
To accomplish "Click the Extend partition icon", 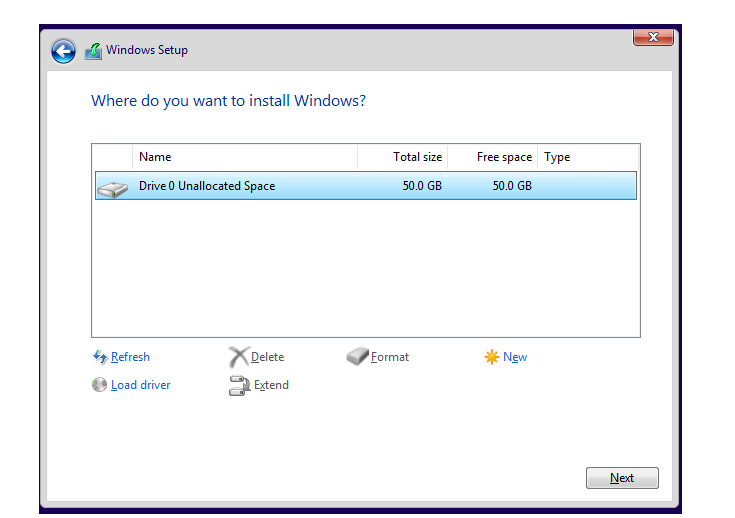I will [x=239, y=385].
